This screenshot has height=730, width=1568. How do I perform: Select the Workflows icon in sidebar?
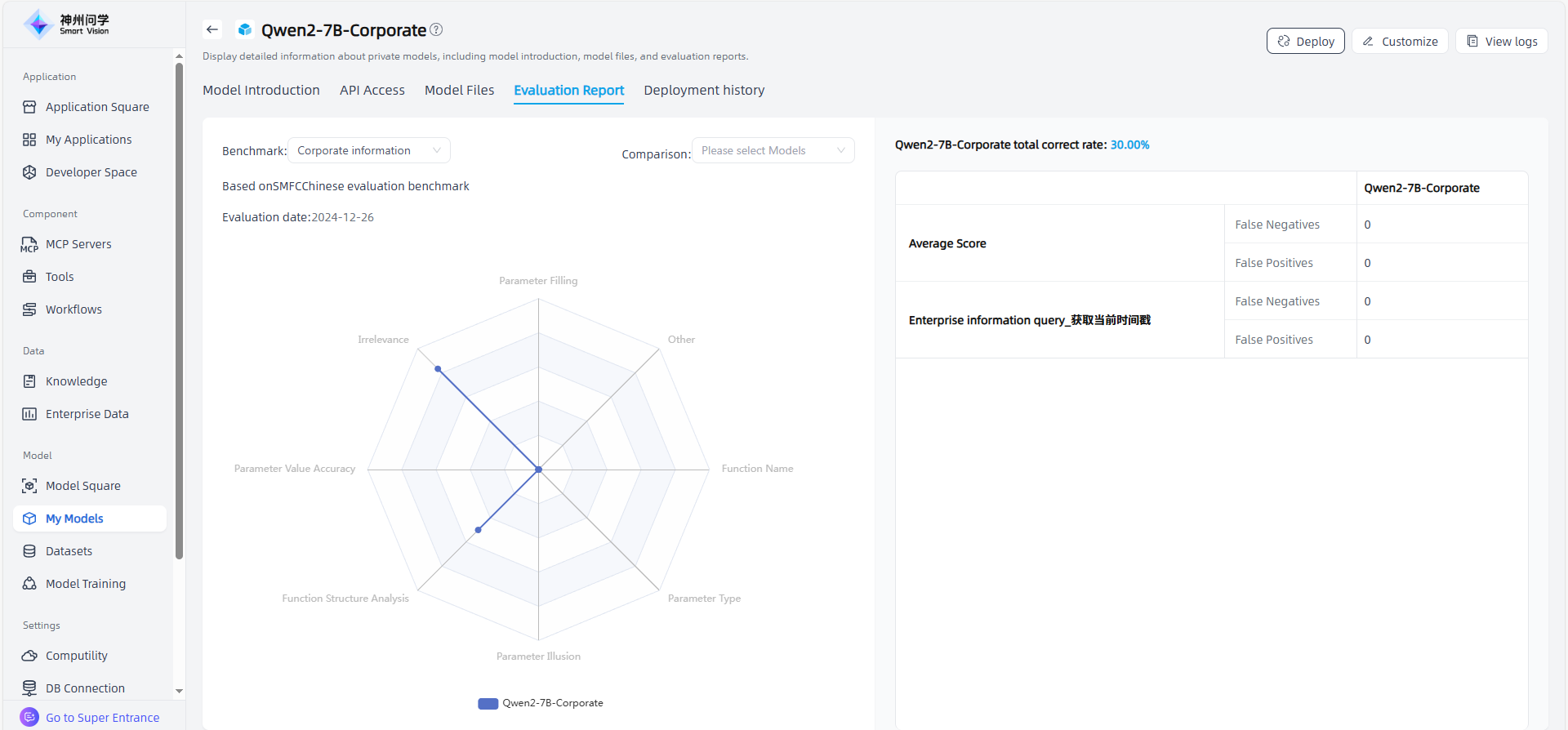pyautogui.click(x=29, y=309)
